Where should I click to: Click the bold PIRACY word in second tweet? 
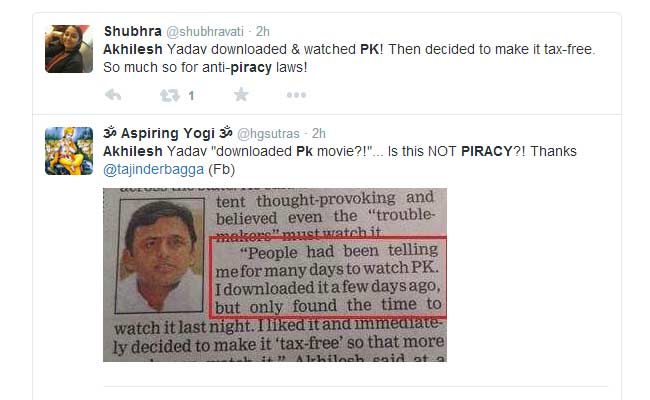click(x=487, y=151)
